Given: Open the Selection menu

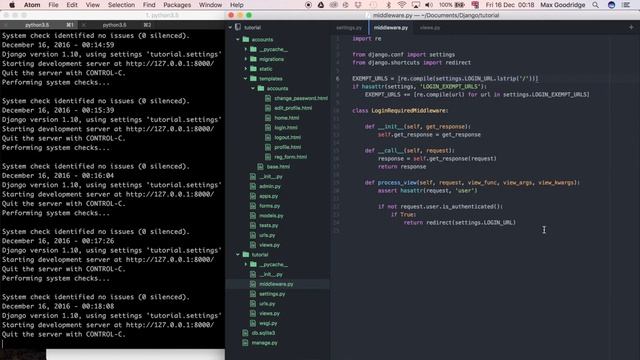Looking at the screenshot, I should coord(121,5).
